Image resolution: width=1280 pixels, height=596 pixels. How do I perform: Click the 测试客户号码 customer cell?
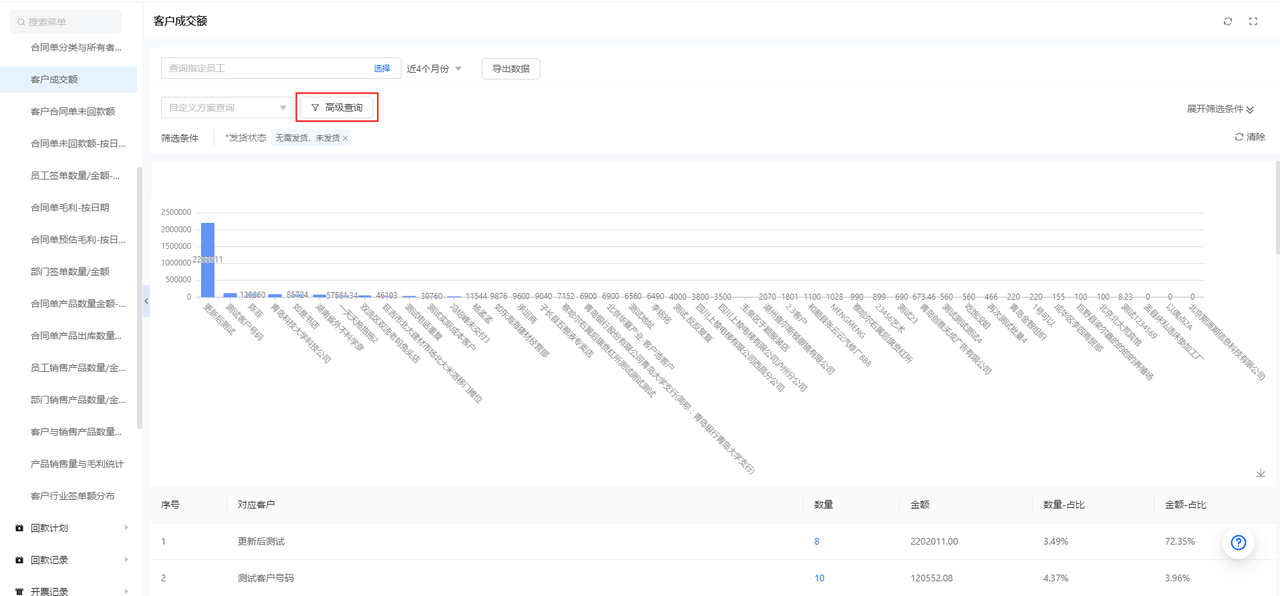coord(266,578)
